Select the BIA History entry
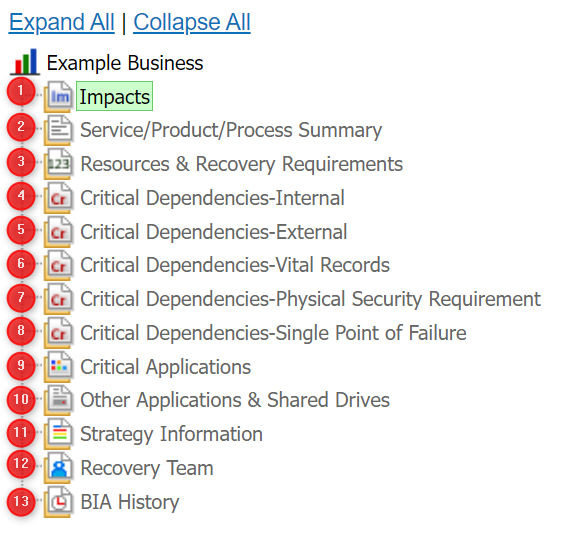Viewport: 573px width, 547px height. (130, 502)
